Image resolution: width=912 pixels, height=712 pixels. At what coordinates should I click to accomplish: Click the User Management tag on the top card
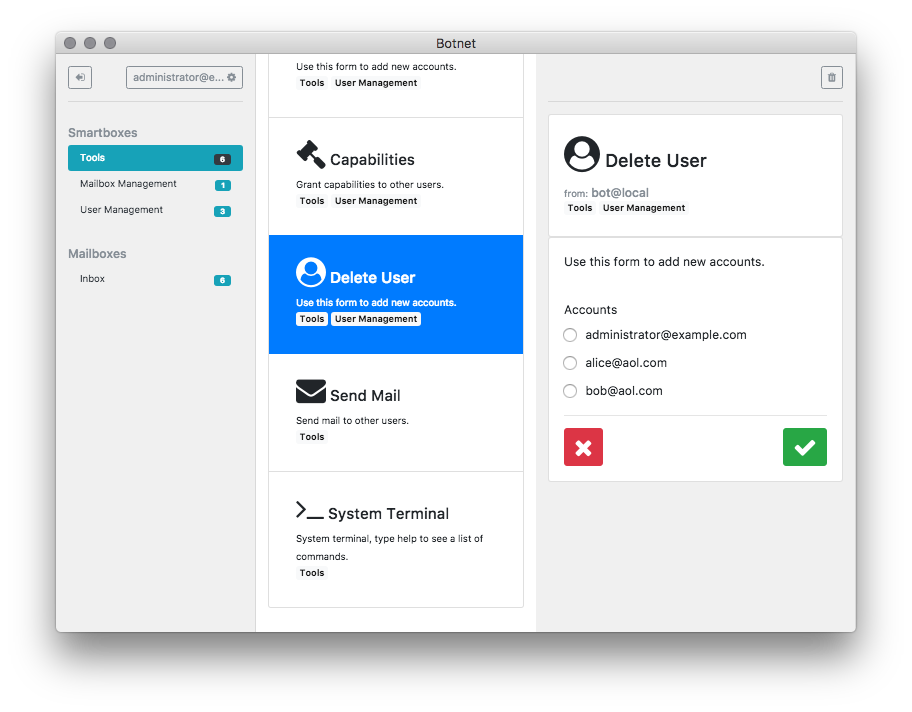pos(376,83)
